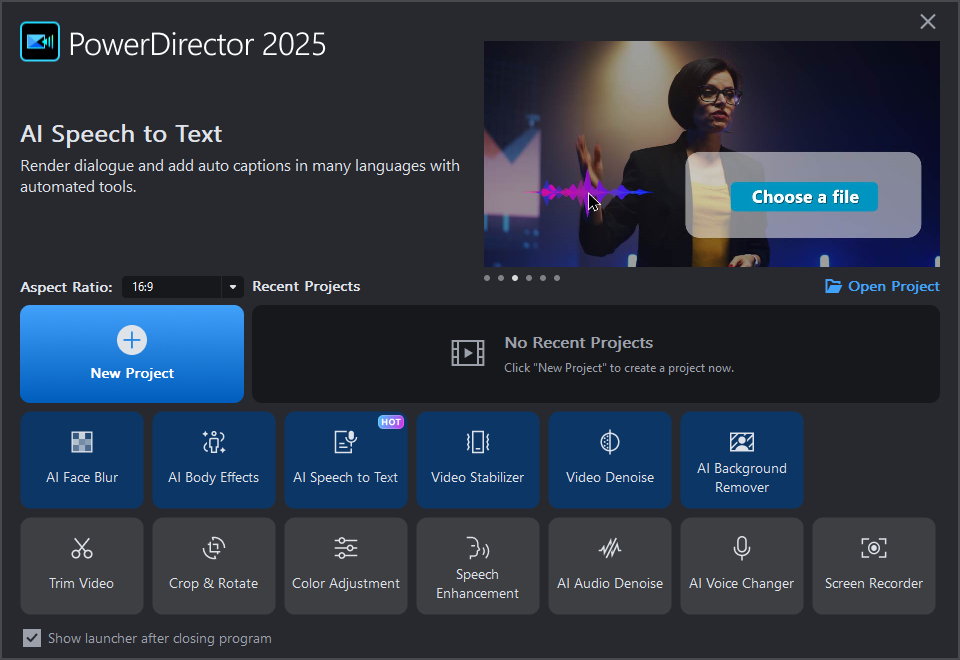Click the "PowerDirector 2025" title text

[197, 44]
